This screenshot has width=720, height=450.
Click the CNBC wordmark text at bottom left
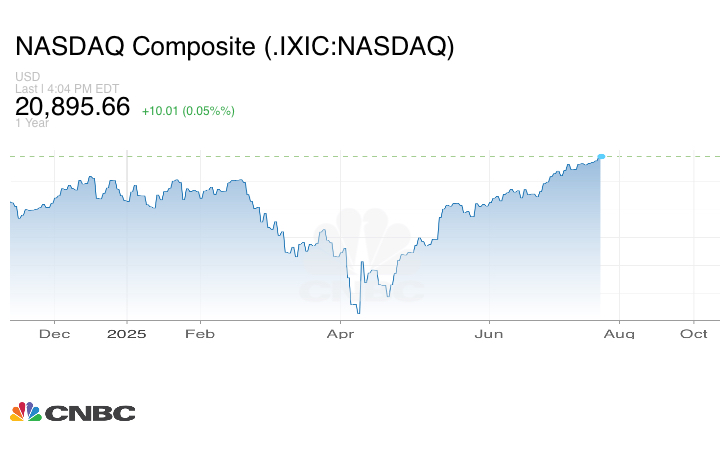click(x=90, y=413)
